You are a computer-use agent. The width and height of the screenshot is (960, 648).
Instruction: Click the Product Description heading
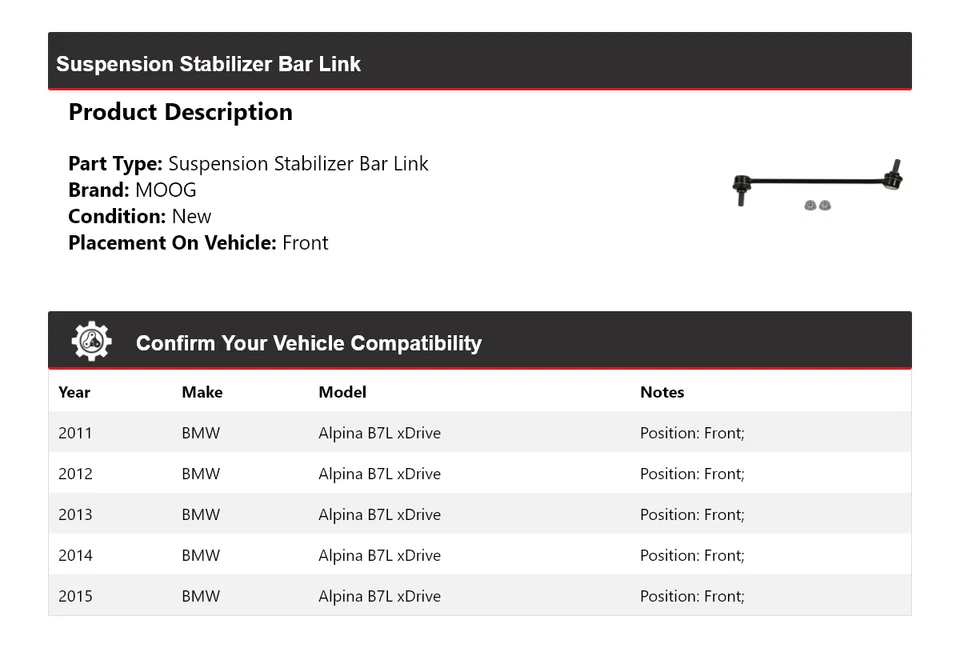pos(180,112)
